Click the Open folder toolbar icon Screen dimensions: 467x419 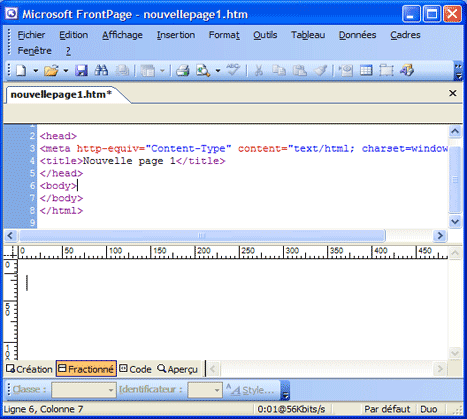click(x=51, y=71)
